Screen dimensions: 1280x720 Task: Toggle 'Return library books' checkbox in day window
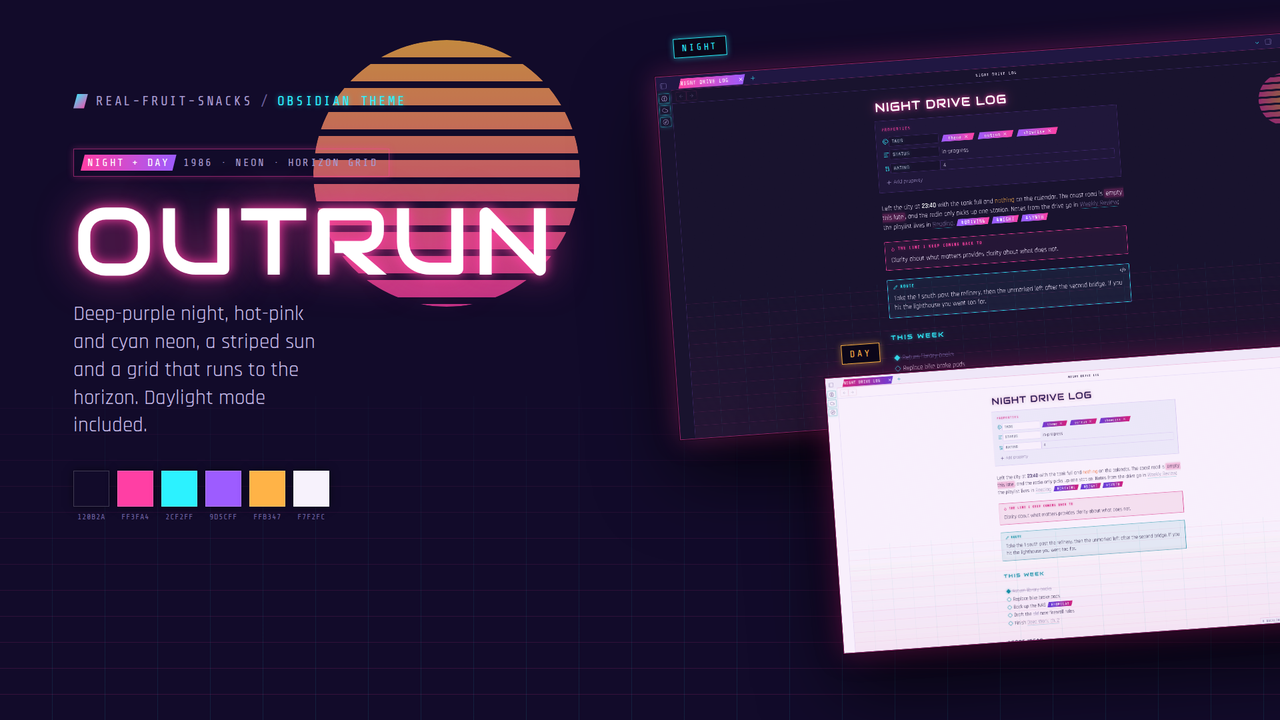coord(1008,591)
